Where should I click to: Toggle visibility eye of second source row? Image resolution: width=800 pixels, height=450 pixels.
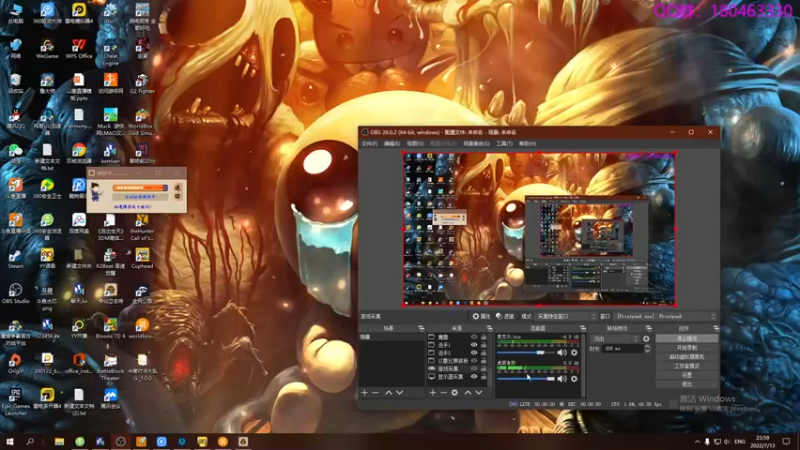tap(474, 345)
